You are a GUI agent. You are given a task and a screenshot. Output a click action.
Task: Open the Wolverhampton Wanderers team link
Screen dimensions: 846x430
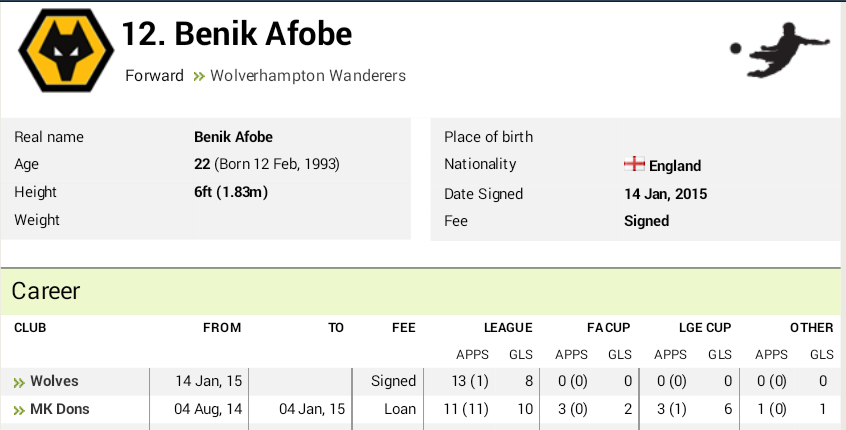pos(308,76)
